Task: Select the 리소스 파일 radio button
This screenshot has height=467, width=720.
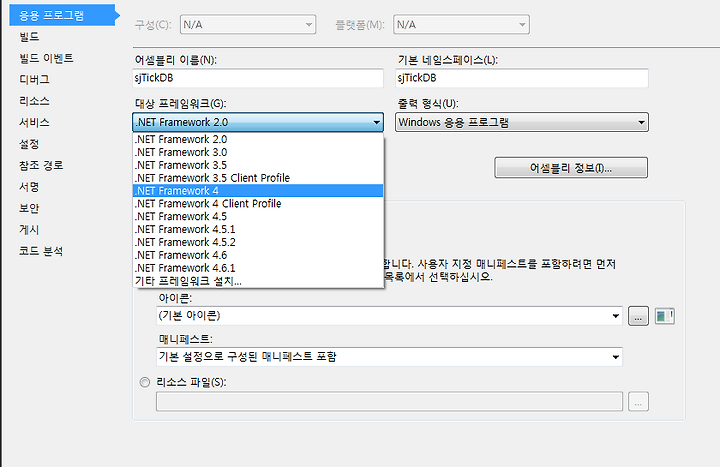Action: pos(145,382)
